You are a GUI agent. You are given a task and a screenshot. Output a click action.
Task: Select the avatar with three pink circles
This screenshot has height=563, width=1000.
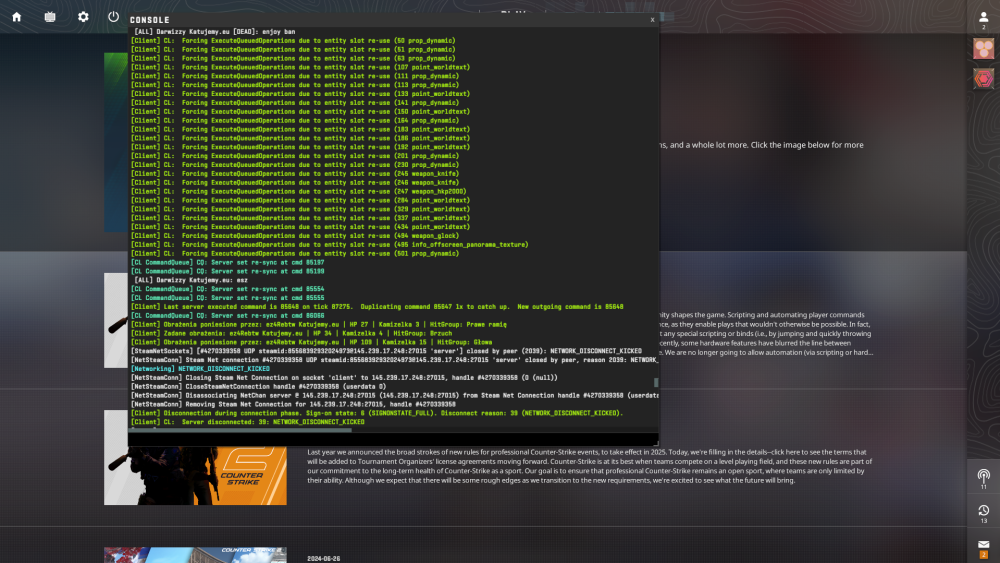click(x=983, y=48)
